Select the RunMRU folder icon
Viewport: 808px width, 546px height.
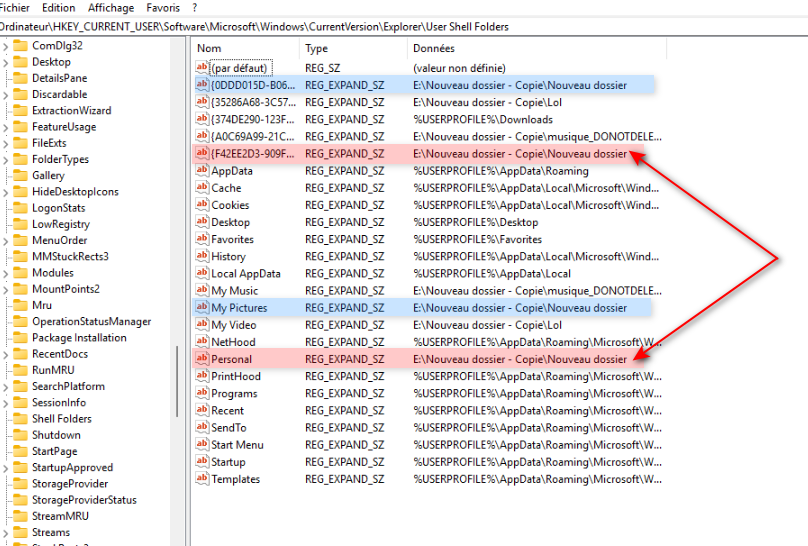tap(20, 370)
